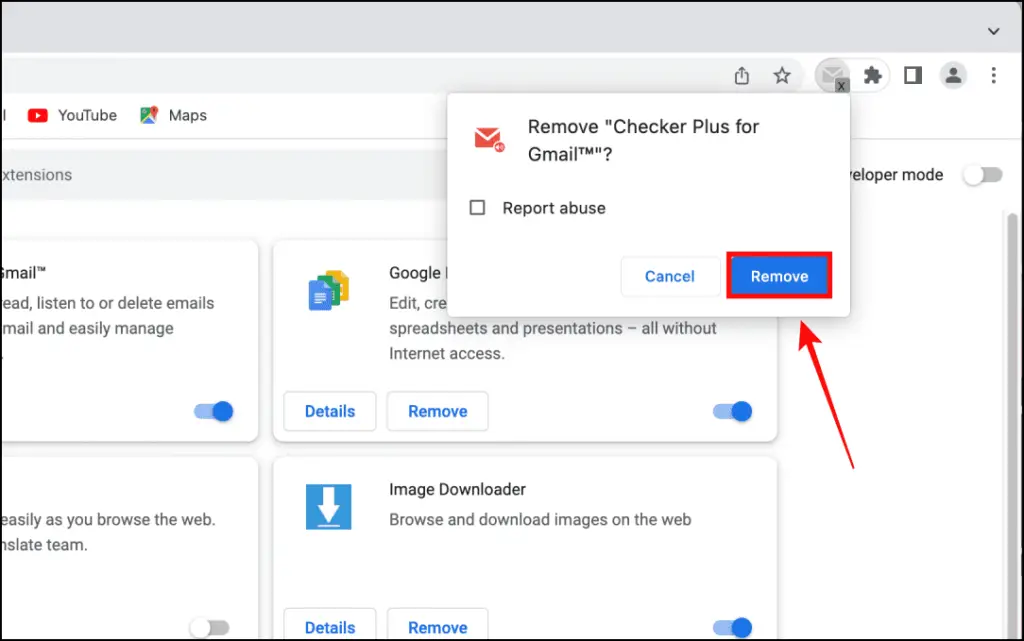Cancel the extension removal dialog
This screenshot has width=1024, height=641.
(669, 276)
